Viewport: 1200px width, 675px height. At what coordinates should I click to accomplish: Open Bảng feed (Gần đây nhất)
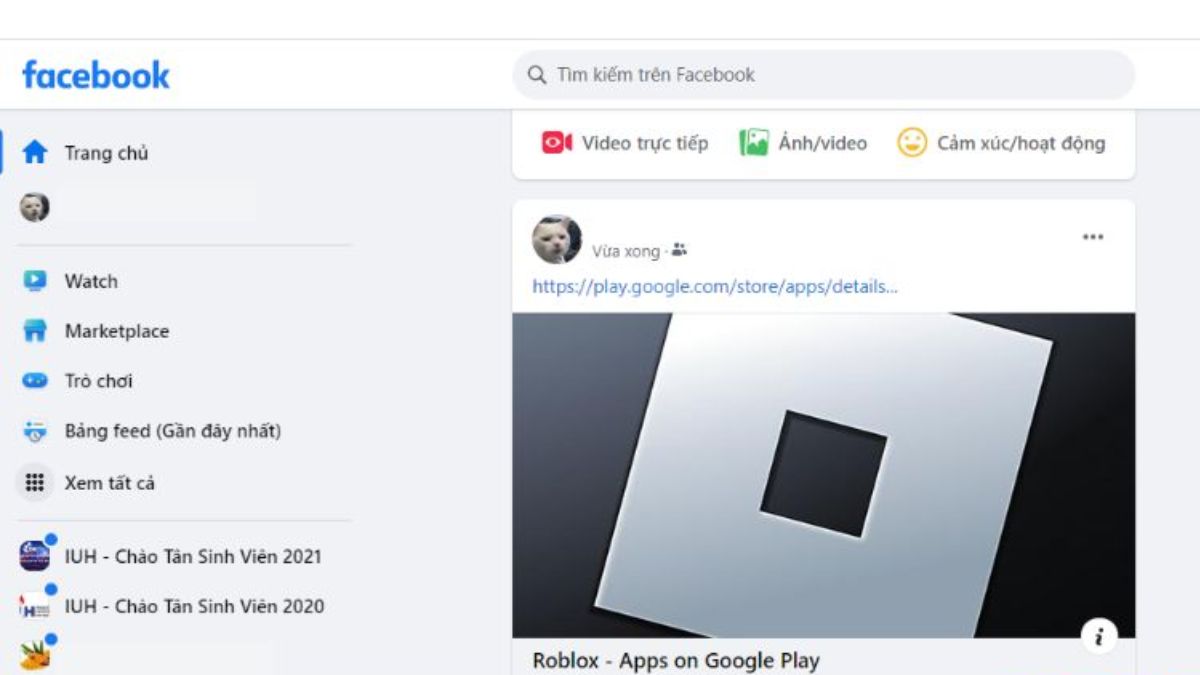point(172,431)
